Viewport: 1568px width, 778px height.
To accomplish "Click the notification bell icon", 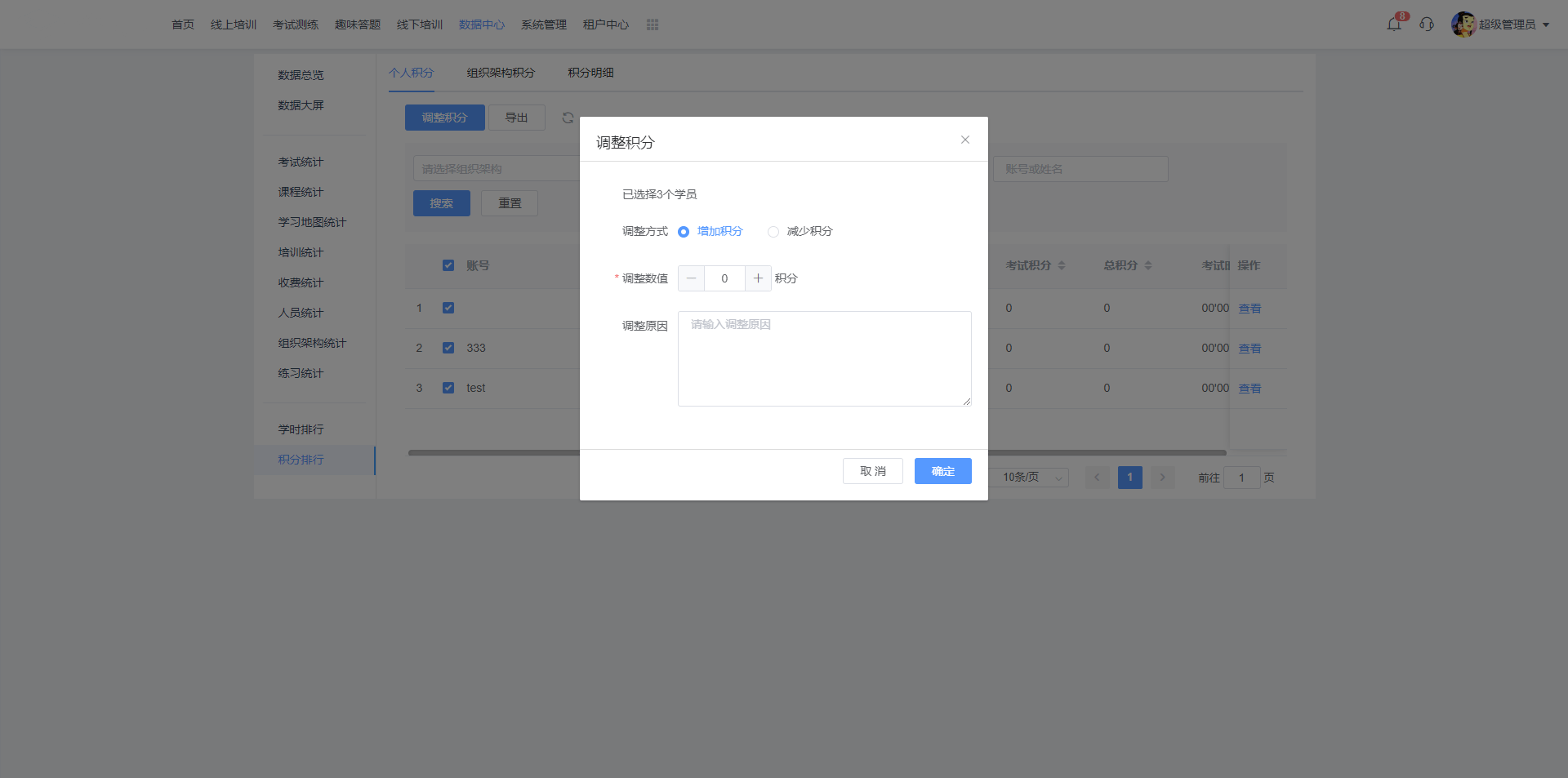I will [1394, 24].
